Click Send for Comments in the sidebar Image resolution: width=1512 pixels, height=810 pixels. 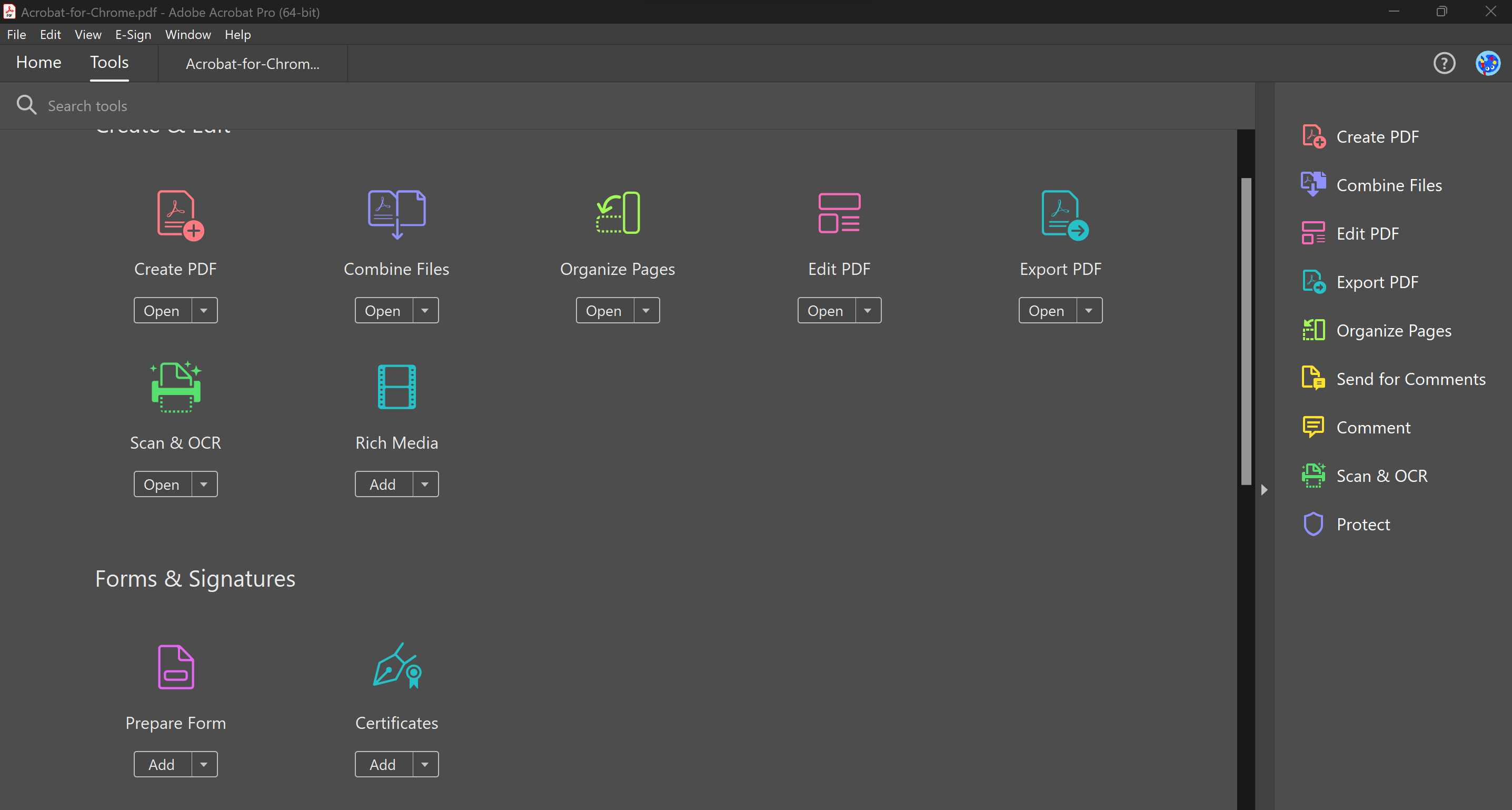pyautogui.click(x=1411, y=379)
